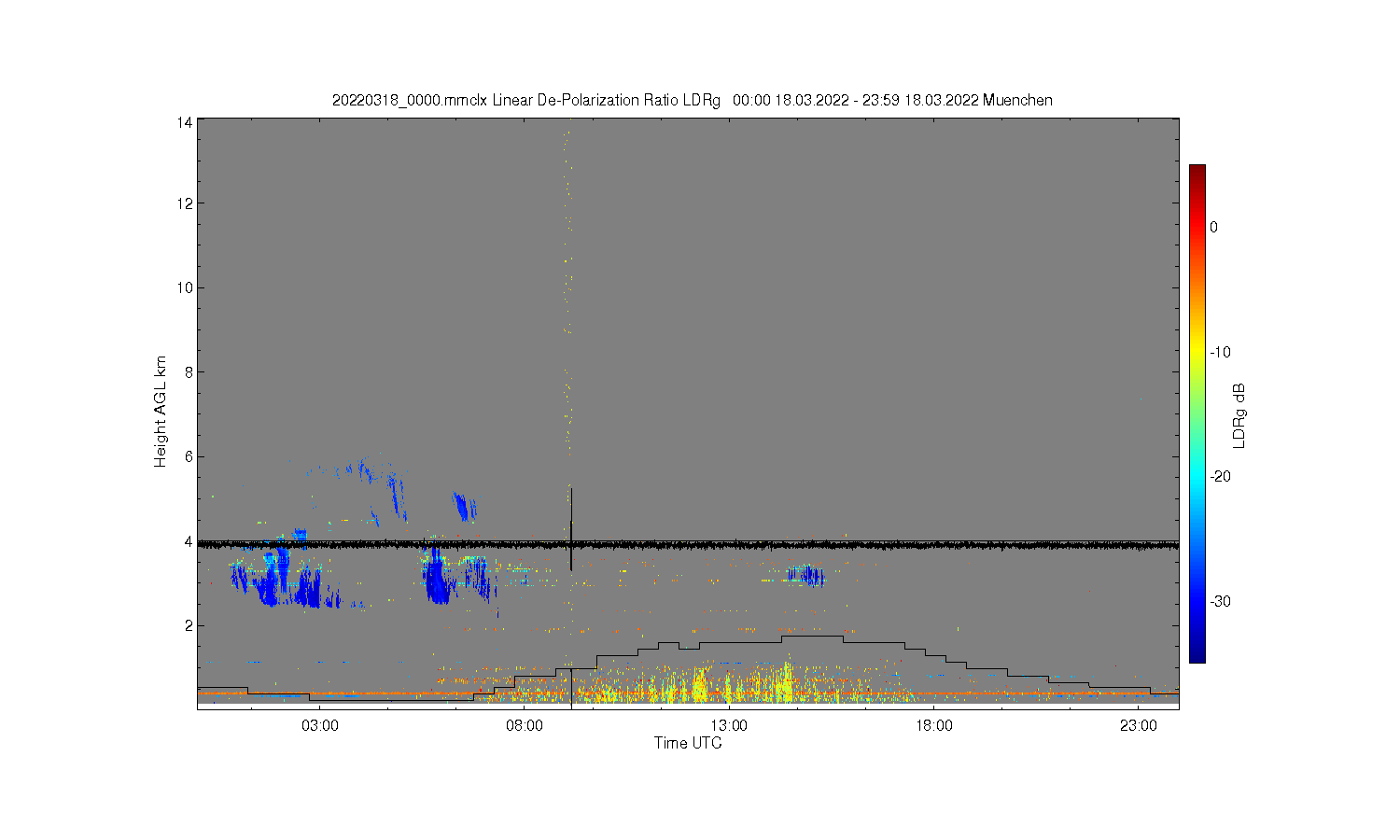This screenshot has height=840, width=1400.
Task: Click the -20 dB colorbar tick label
Action: [1221, 476]
